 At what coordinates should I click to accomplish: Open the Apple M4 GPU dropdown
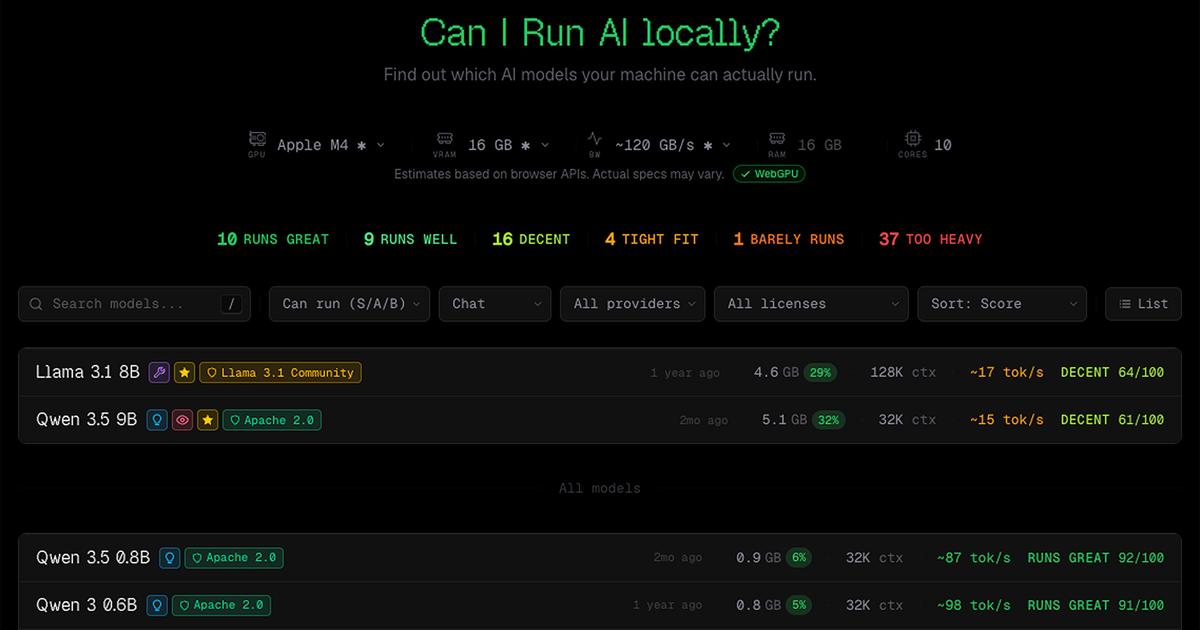pos(331,145)
